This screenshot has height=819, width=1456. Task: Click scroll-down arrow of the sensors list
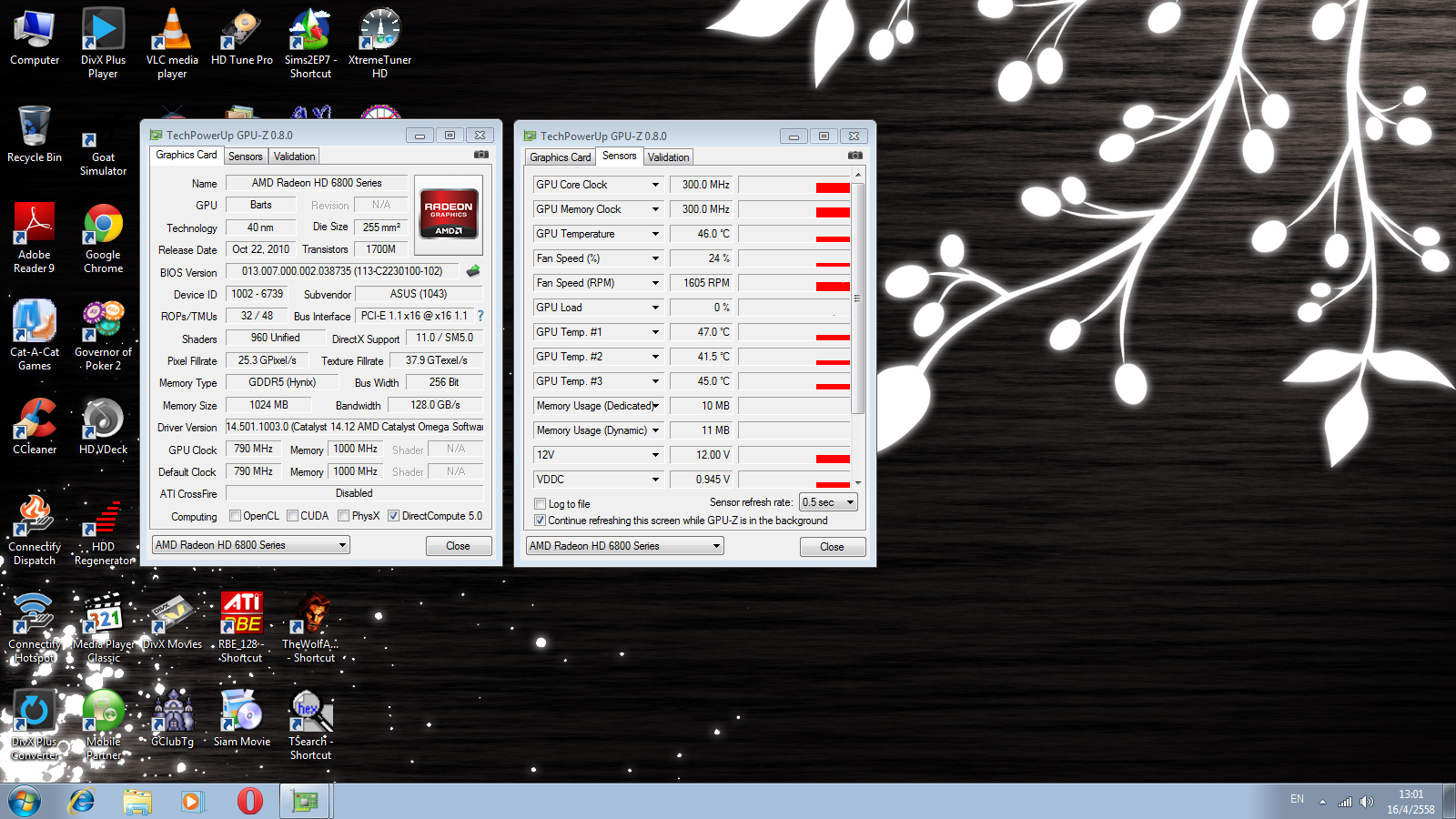[x=857, y=483]
